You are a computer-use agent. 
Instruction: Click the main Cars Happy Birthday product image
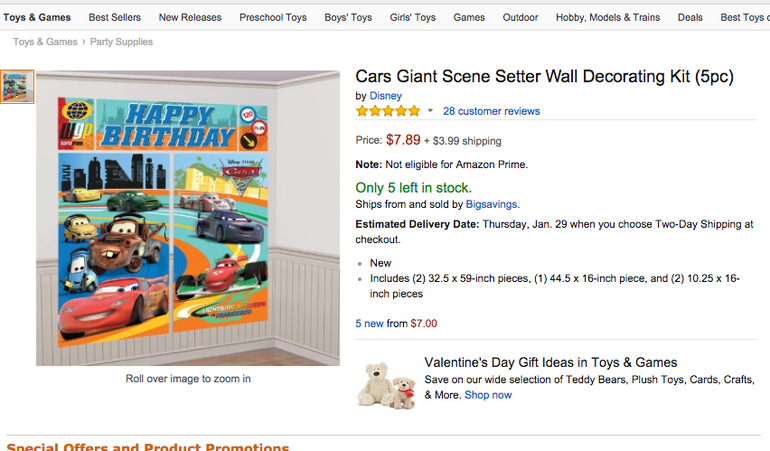188,218
